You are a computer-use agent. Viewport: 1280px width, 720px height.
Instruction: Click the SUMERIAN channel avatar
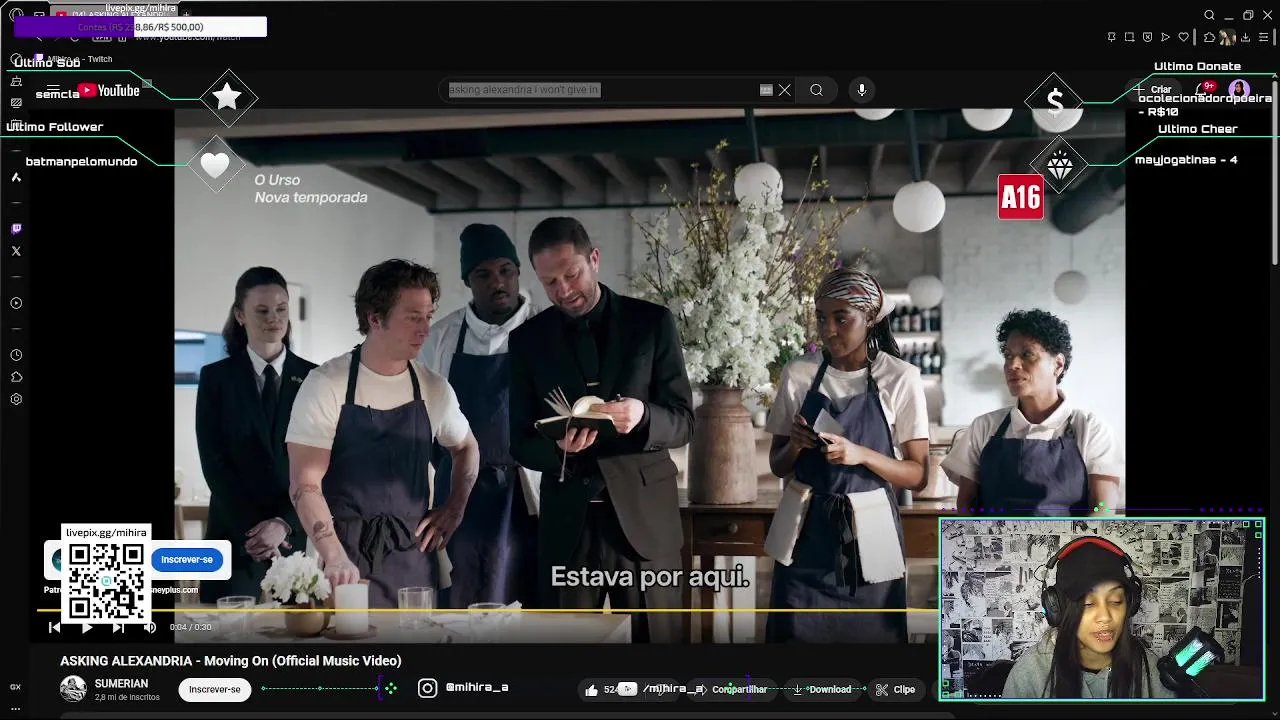73,688
